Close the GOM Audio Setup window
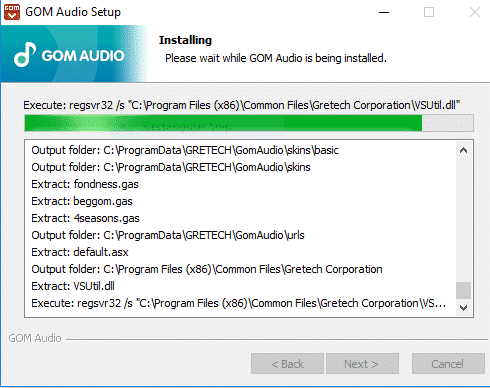Screen dimensions: 490x388 [x=475, y=12]
